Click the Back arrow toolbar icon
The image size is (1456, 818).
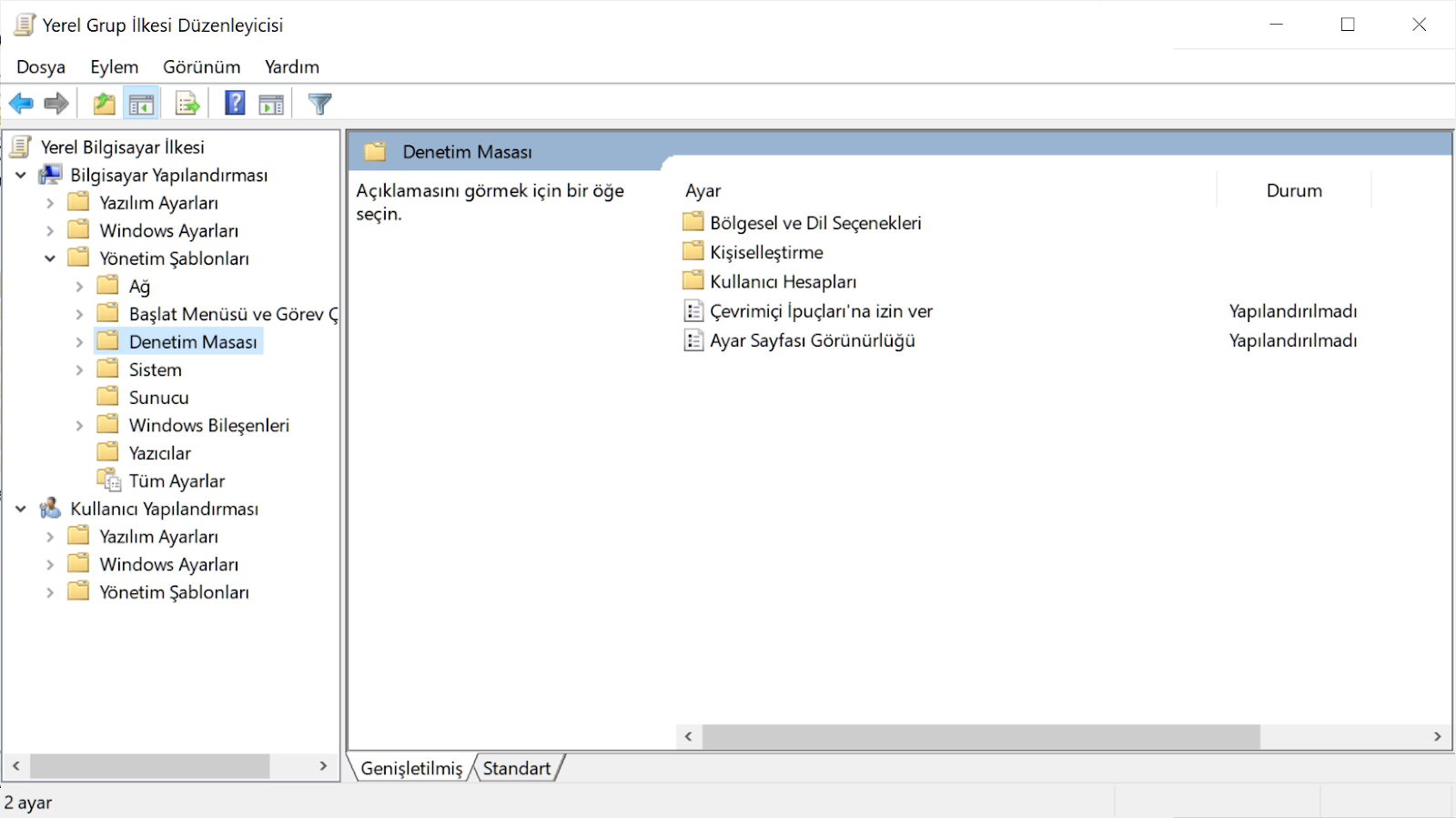[x=21, y=104]
